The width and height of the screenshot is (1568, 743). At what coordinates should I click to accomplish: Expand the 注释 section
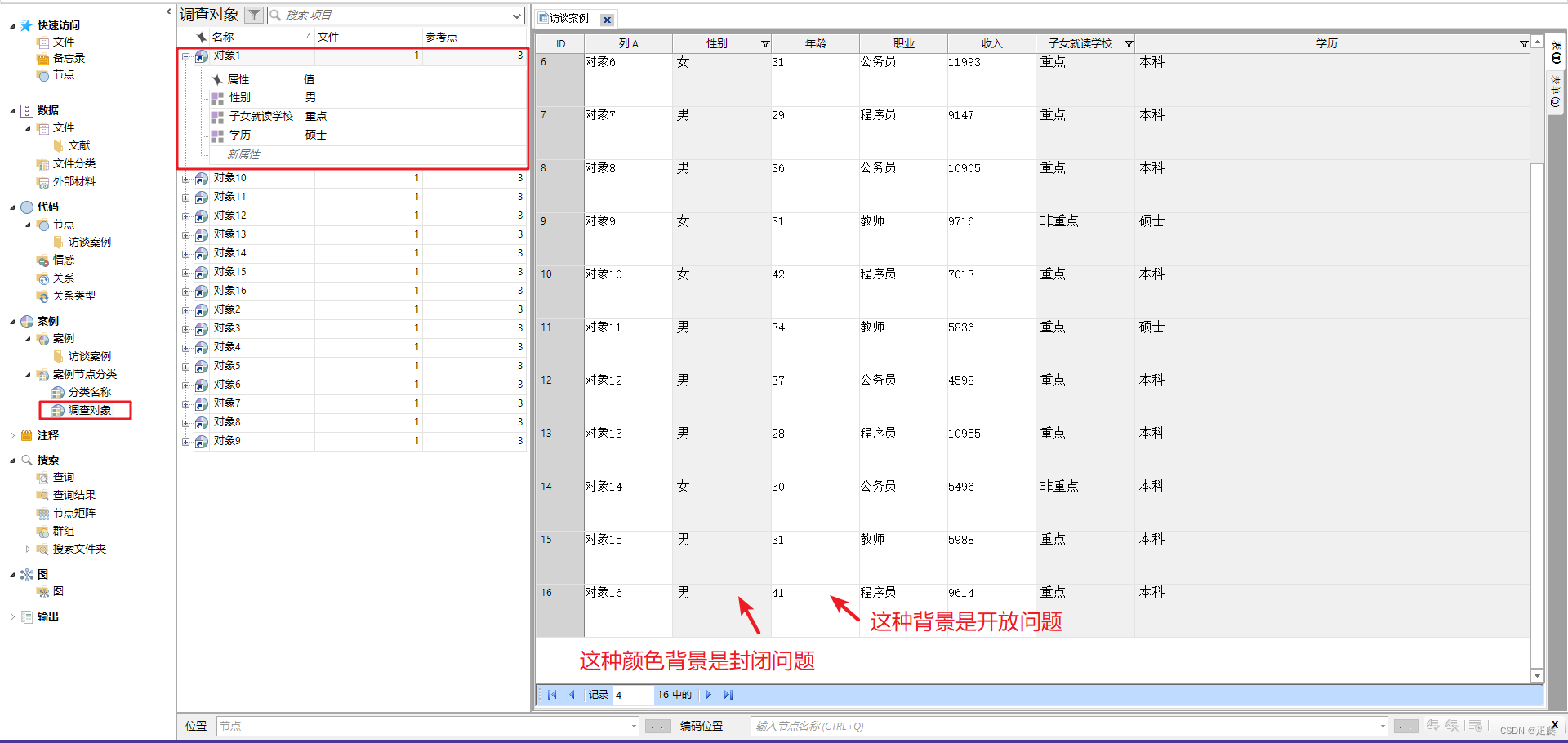point(12,436)
